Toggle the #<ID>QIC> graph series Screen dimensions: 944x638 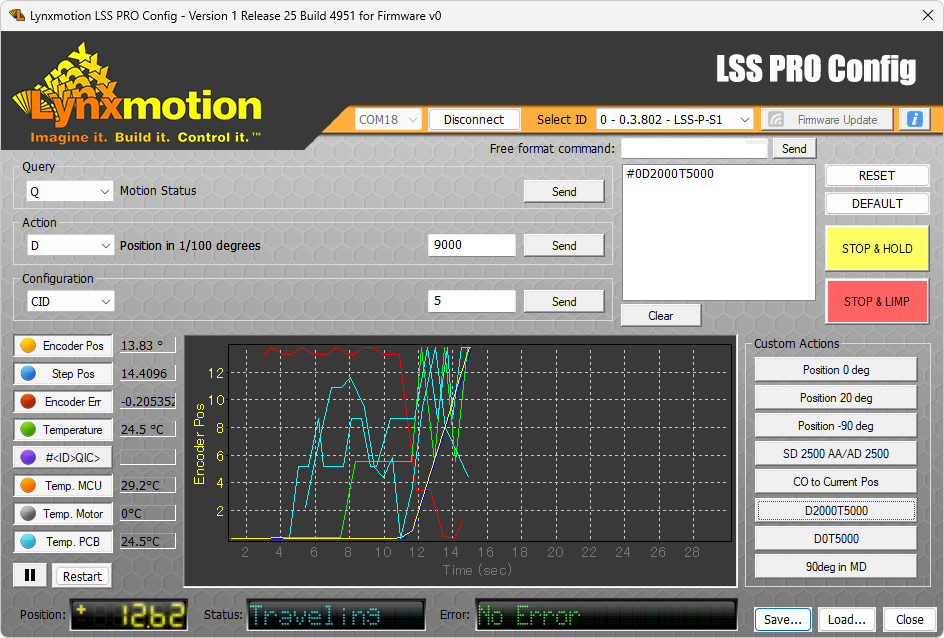[63, 457]
